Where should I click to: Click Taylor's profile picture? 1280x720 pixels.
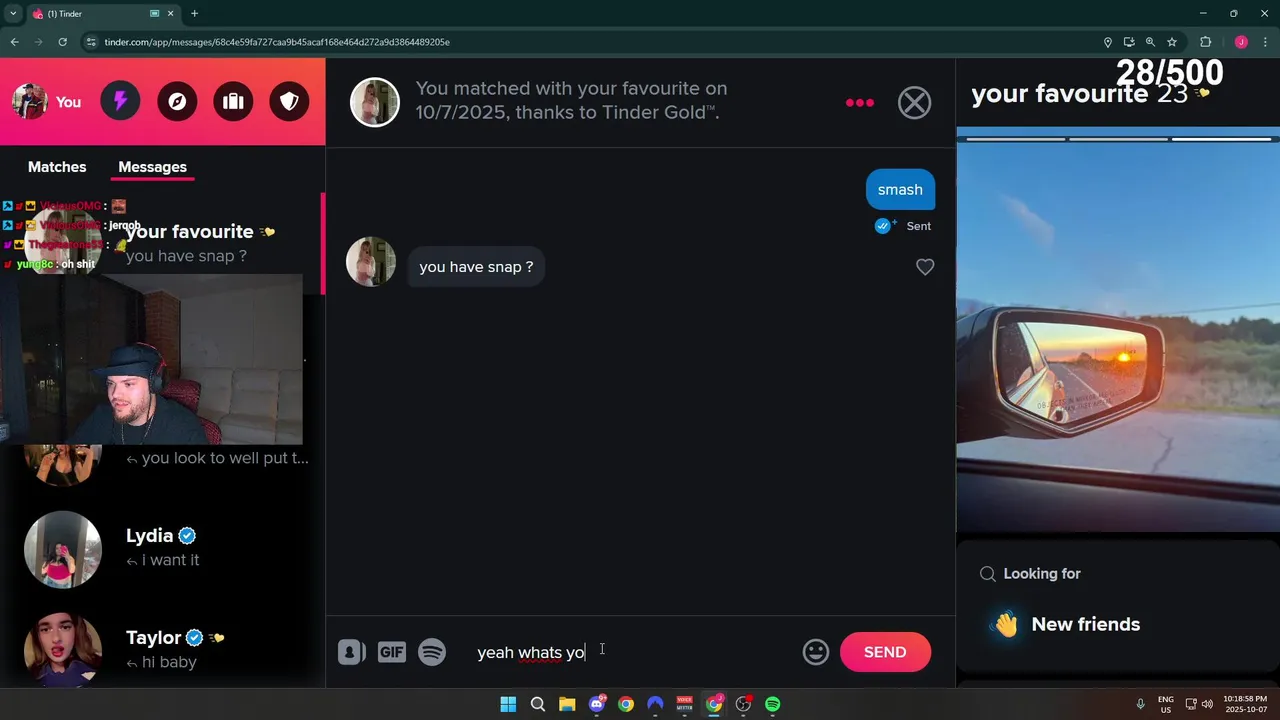coord(63,650)
